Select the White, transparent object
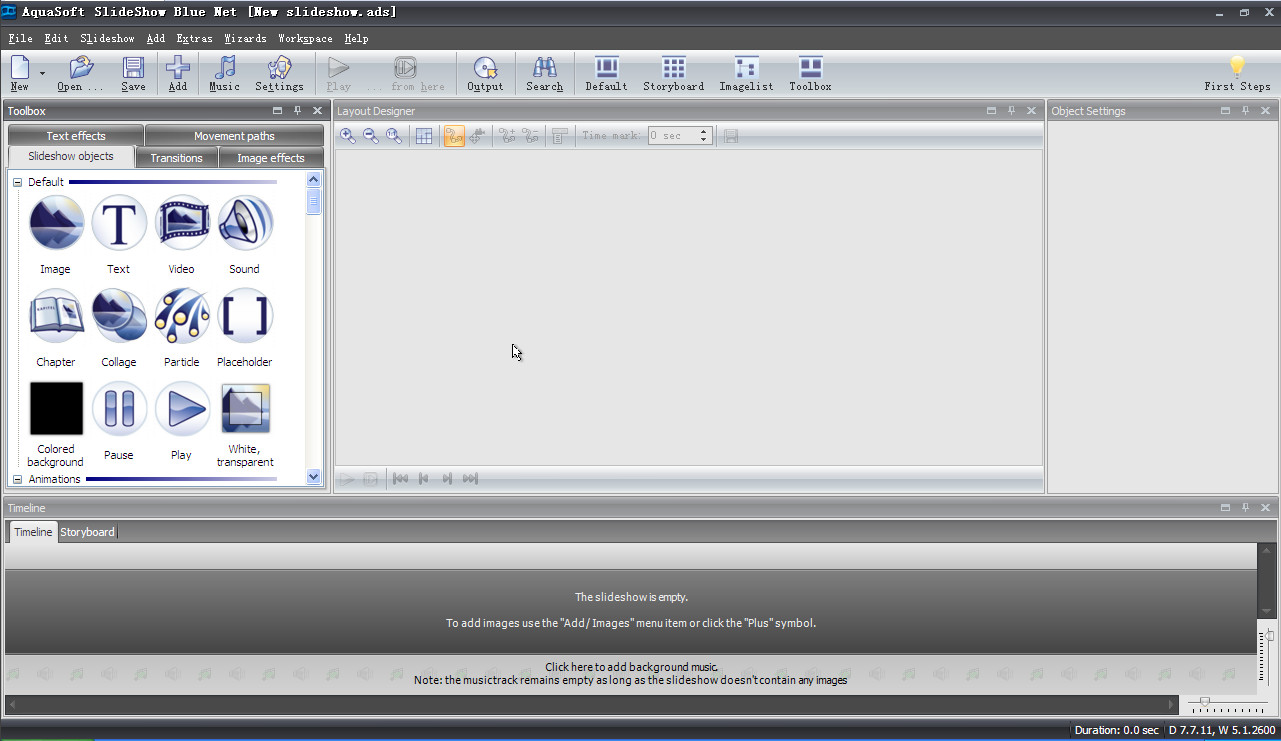 pos(245,408)
